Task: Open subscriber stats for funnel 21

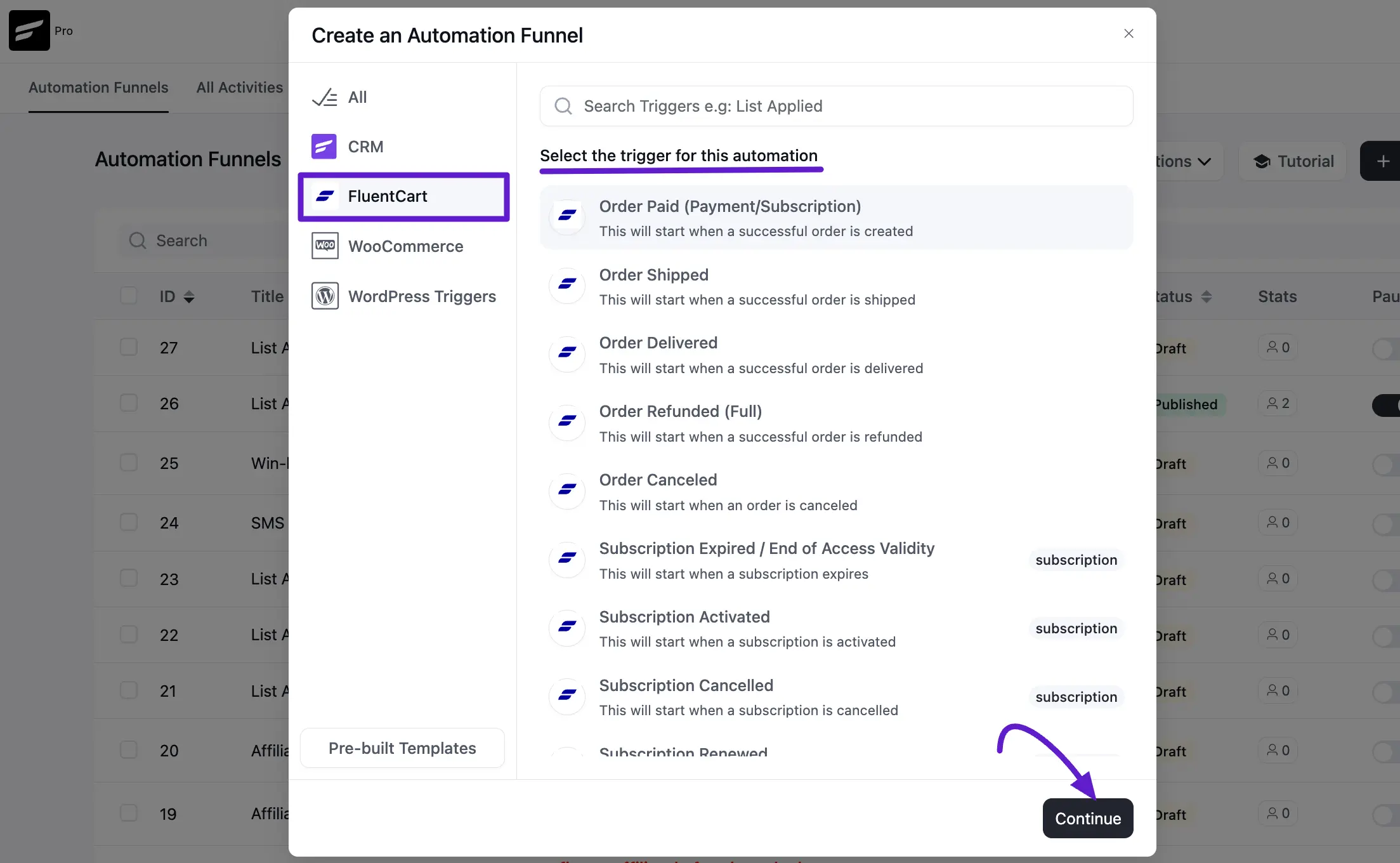Action: point(1278,690)
